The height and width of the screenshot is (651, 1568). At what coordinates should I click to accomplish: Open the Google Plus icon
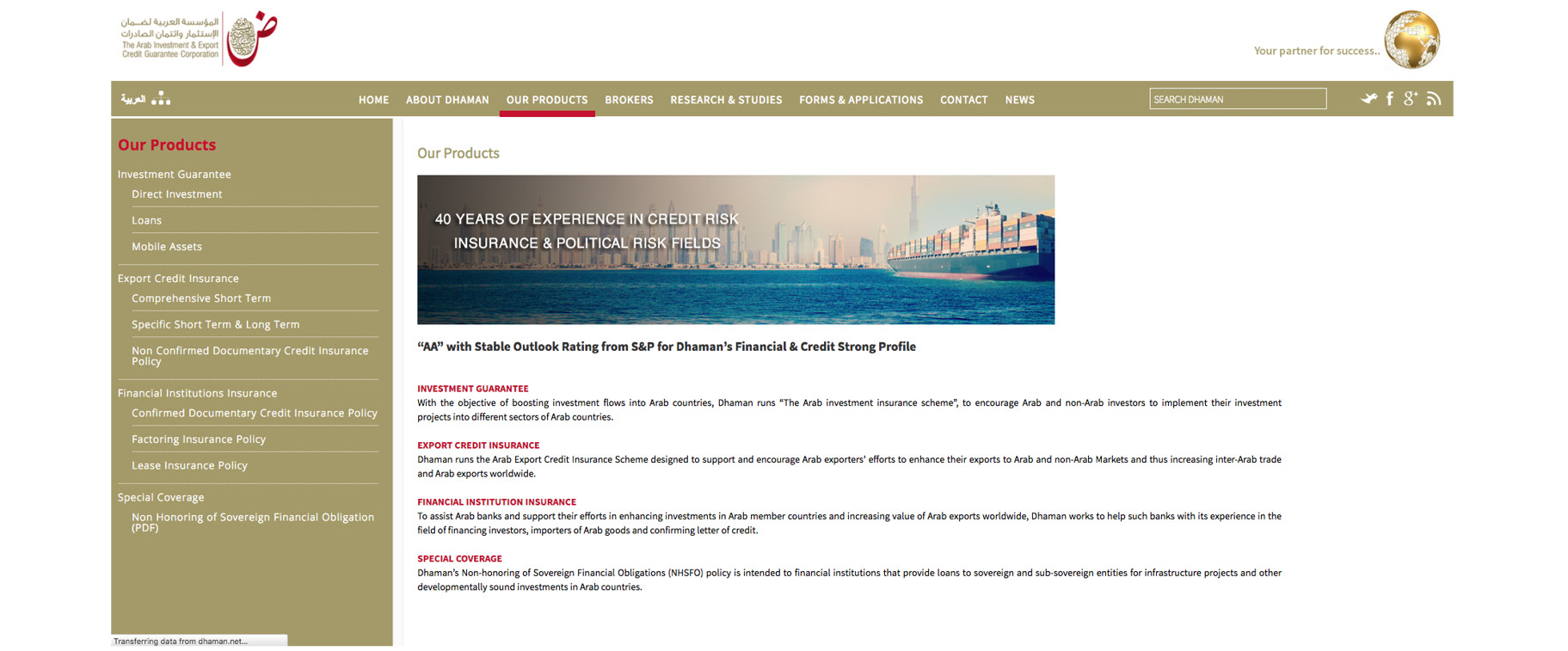click(x=1411, y=99)
